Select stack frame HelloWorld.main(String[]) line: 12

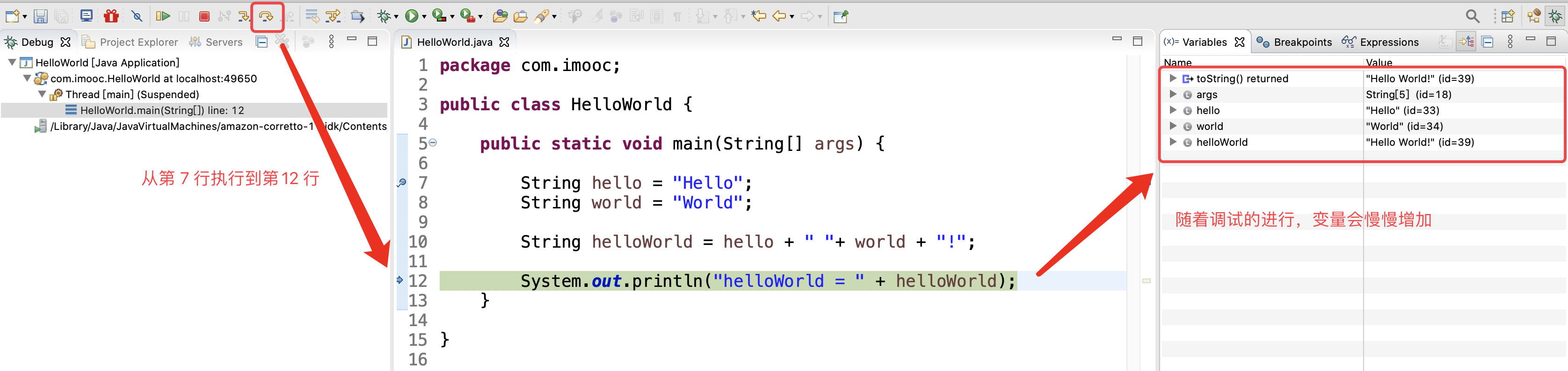point(194,110)
